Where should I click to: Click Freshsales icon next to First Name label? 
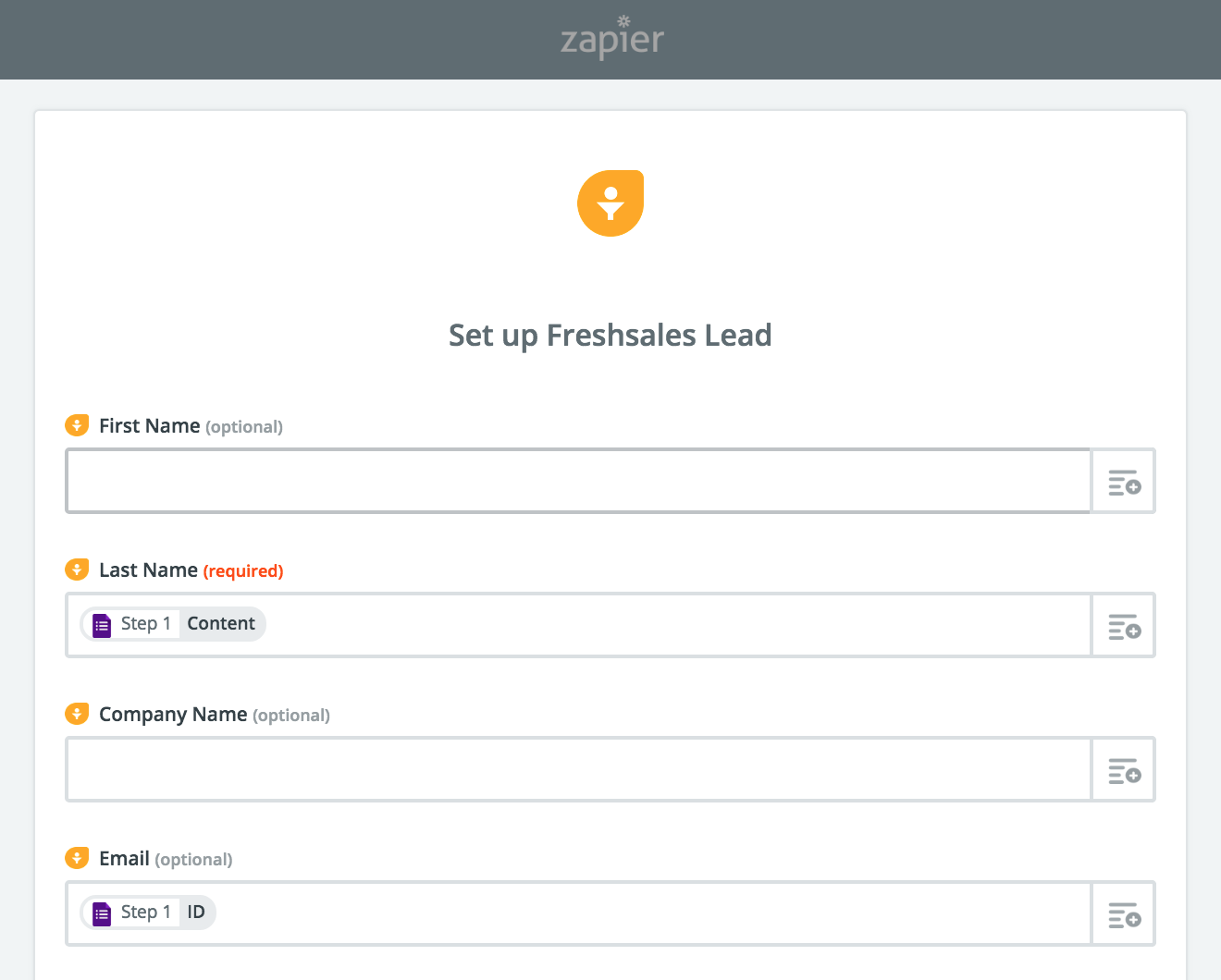pos(77,425)
